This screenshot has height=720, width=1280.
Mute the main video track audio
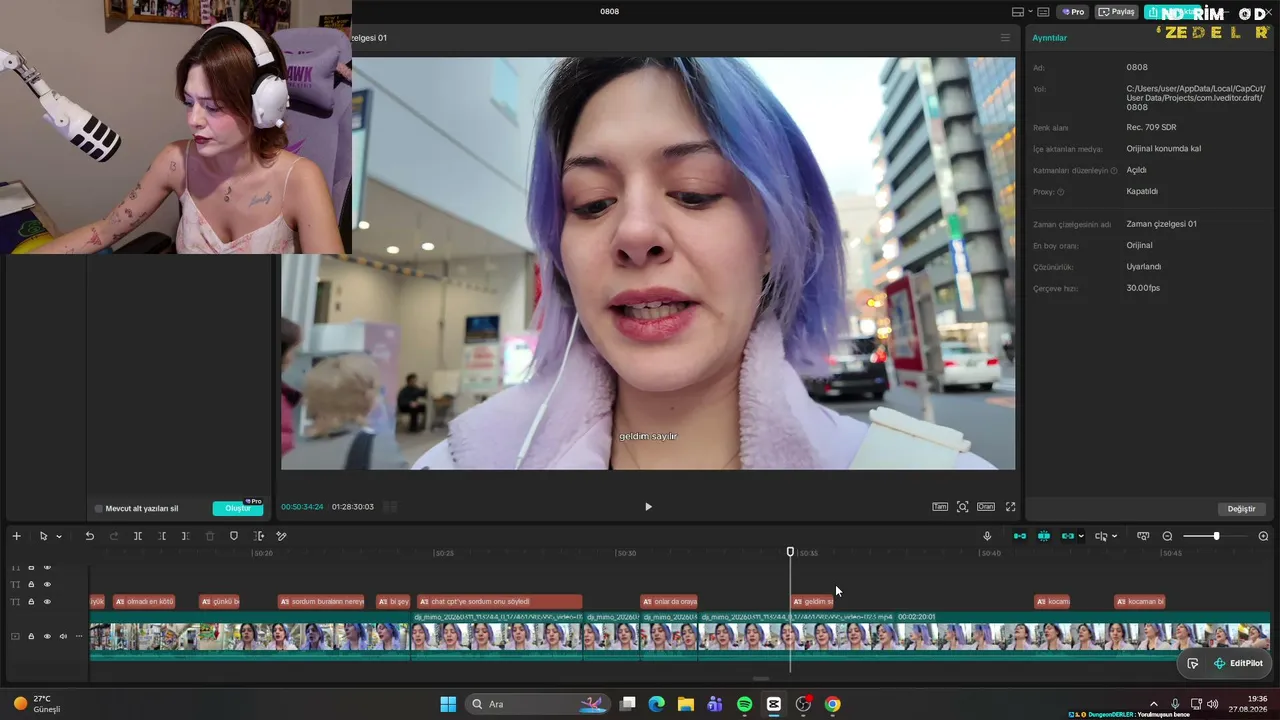[x=63, y=636]
